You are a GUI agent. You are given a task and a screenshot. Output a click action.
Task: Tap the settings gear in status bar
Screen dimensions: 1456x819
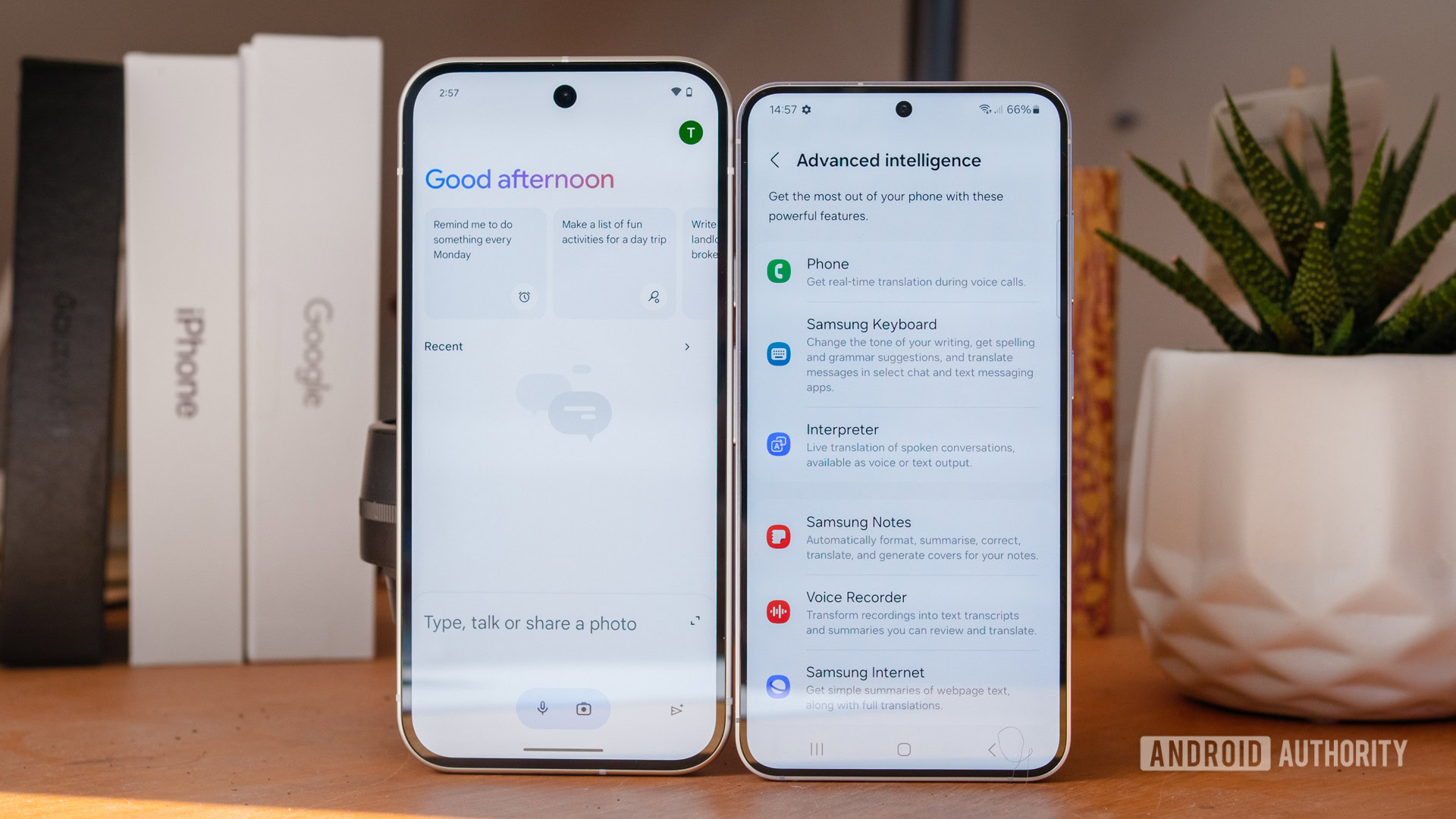(x=824, y=108)
